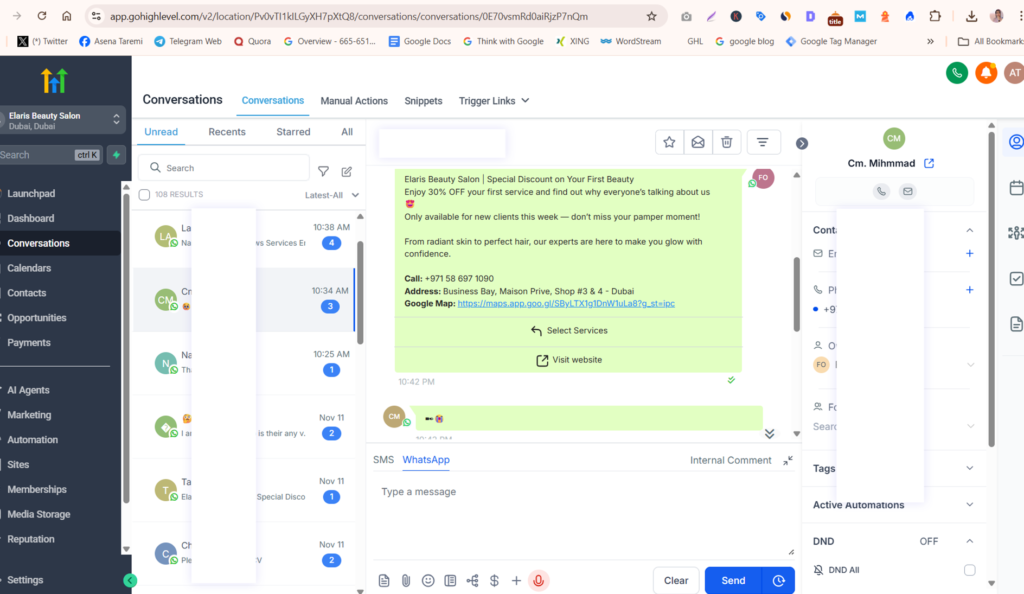Screen dimensions: 1024x594
Task: Collapse the DND section chevron
Action: (969, 541)
